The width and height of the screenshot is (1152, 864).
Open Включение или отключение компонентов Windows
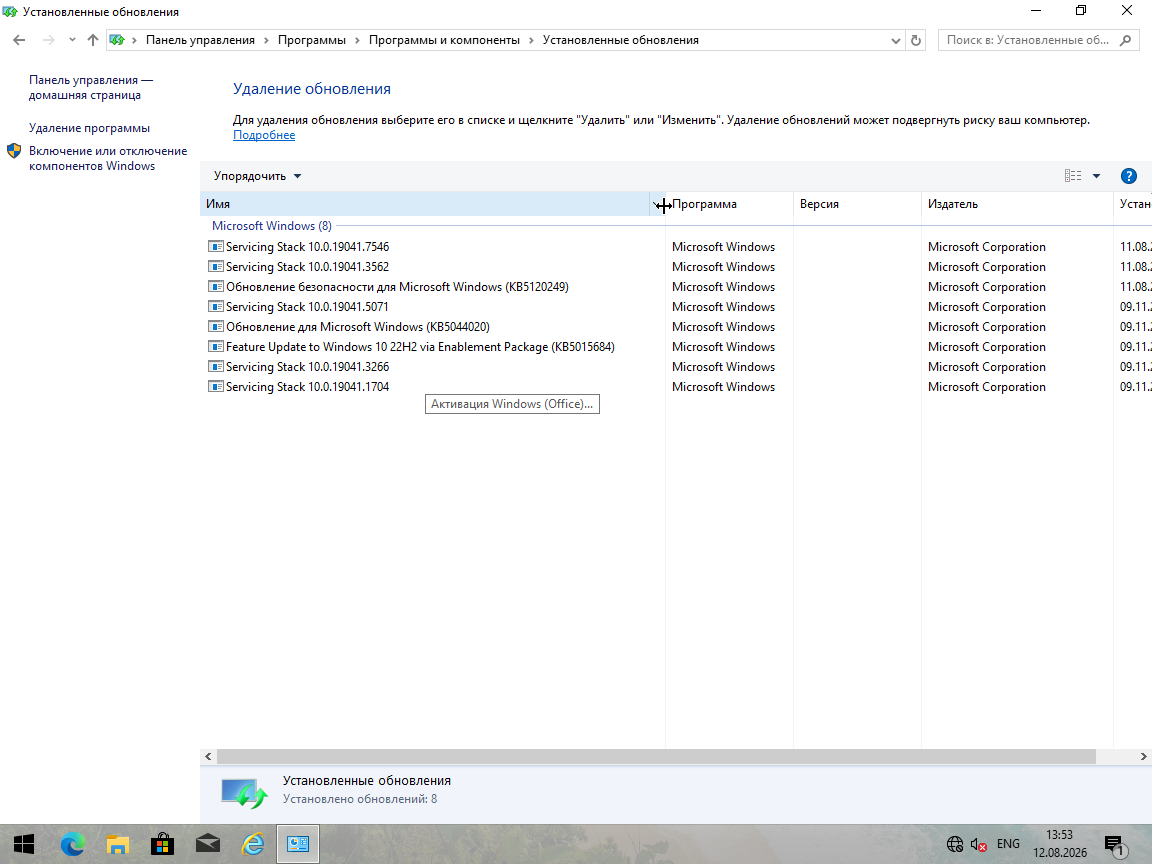(x=108, y=159)
